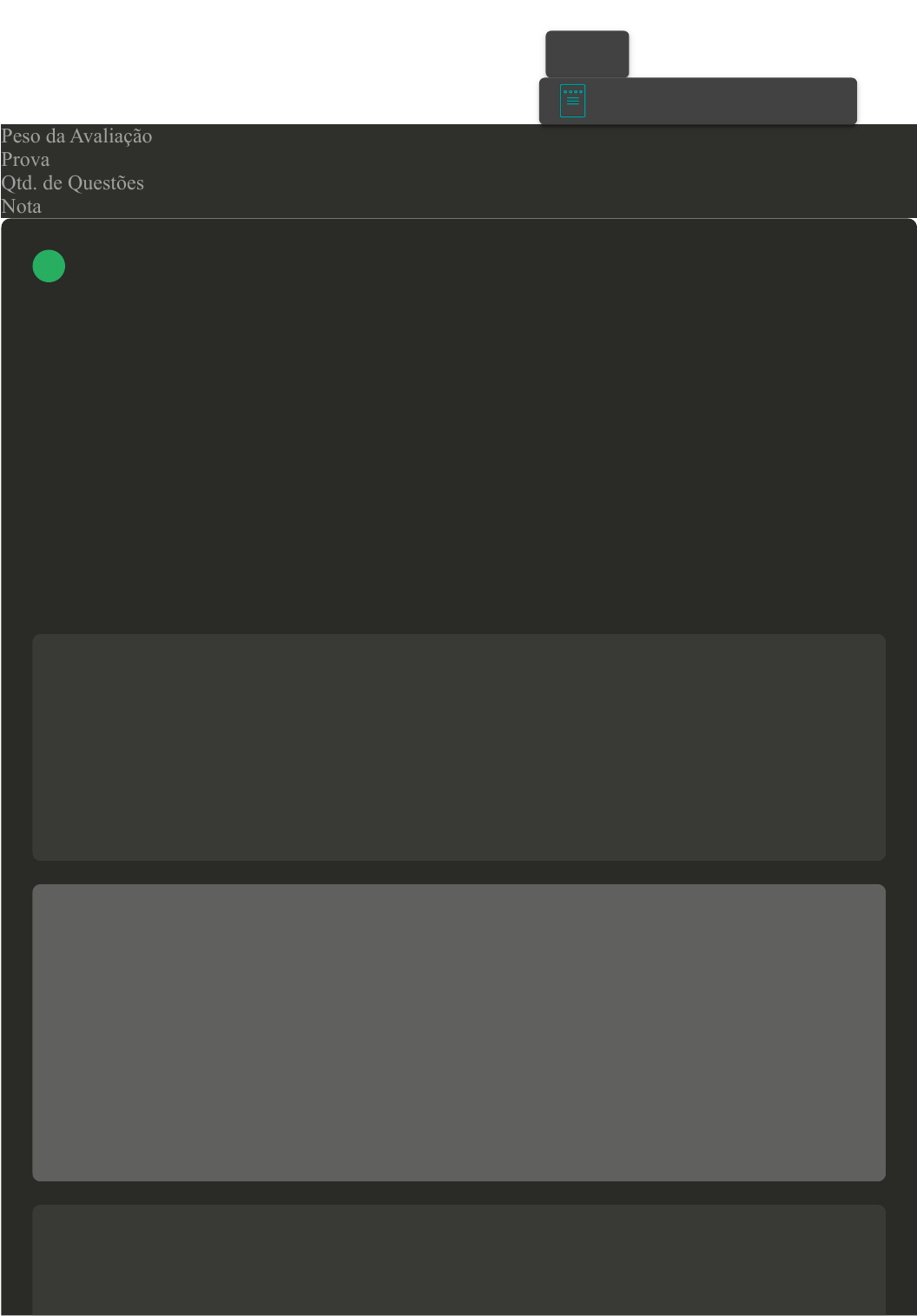
Task: Open the document icon in the dark toolbar
Action: 572,101
